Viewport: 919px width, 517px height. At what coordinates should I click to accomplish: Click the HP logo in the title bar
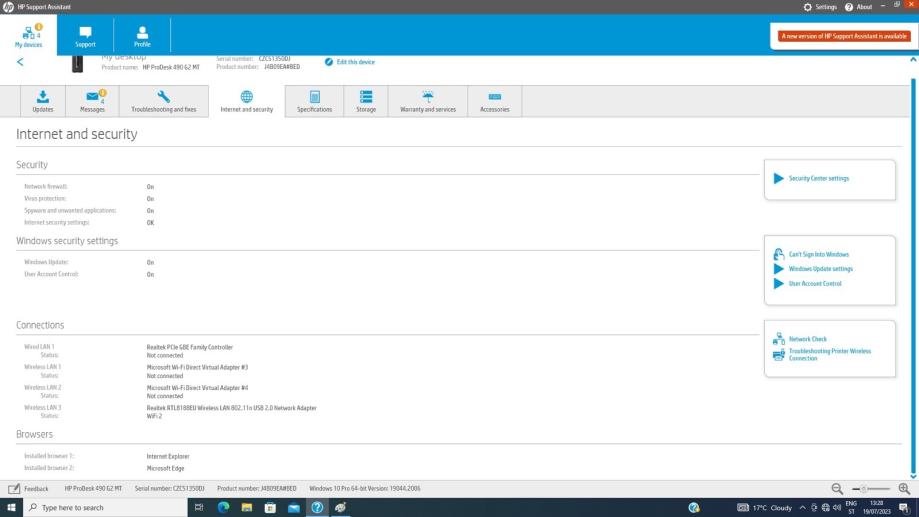pos(8,7)
